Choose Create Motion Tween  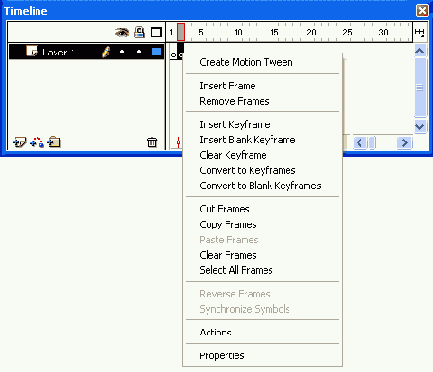click(246, 62)
